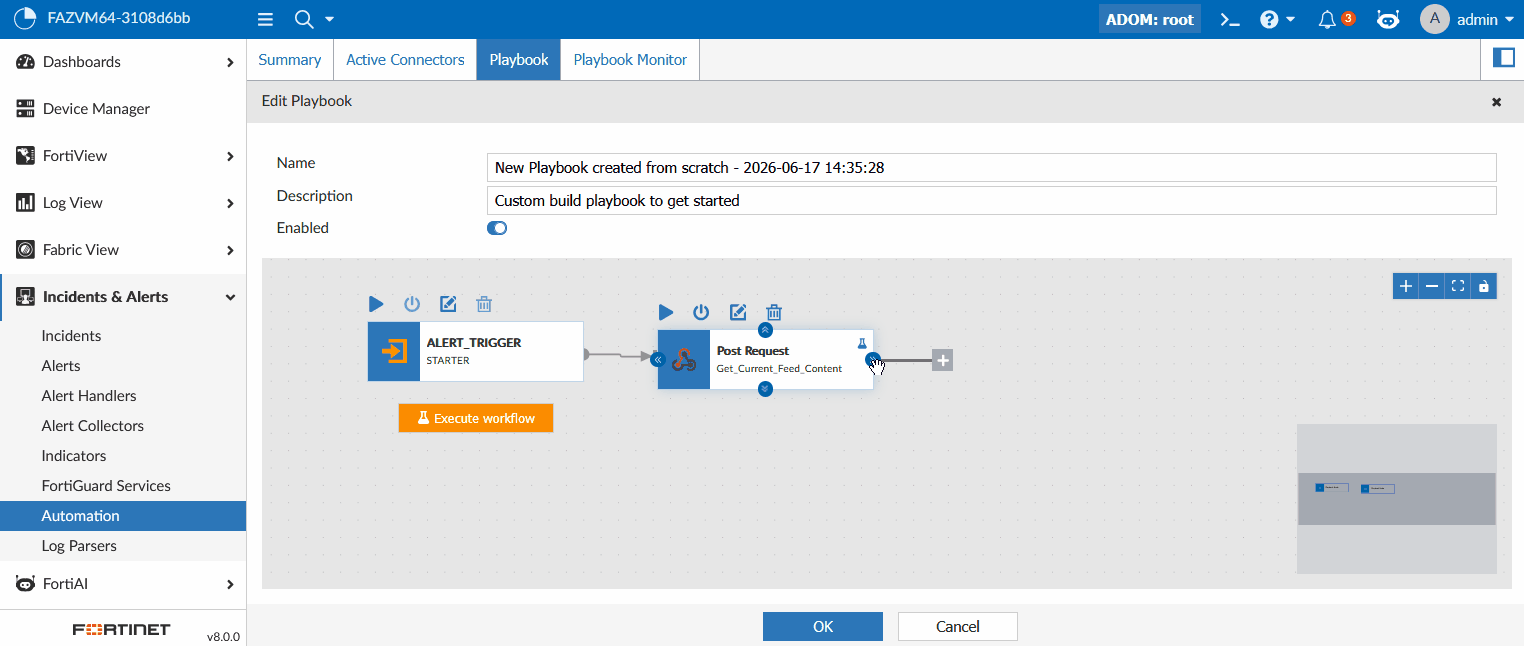Image resolution: width=1524 pixels, height=646 pixels.
Task: Open the FortiAI assistant icon in header
Action: coord(1387,19)
